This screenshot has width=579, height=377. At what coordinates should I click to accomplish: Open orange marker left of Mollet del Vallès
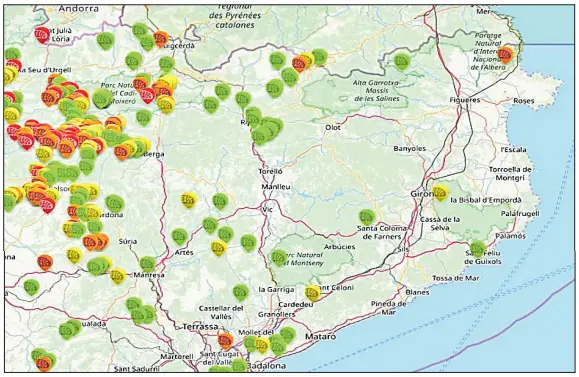point(225,340)
